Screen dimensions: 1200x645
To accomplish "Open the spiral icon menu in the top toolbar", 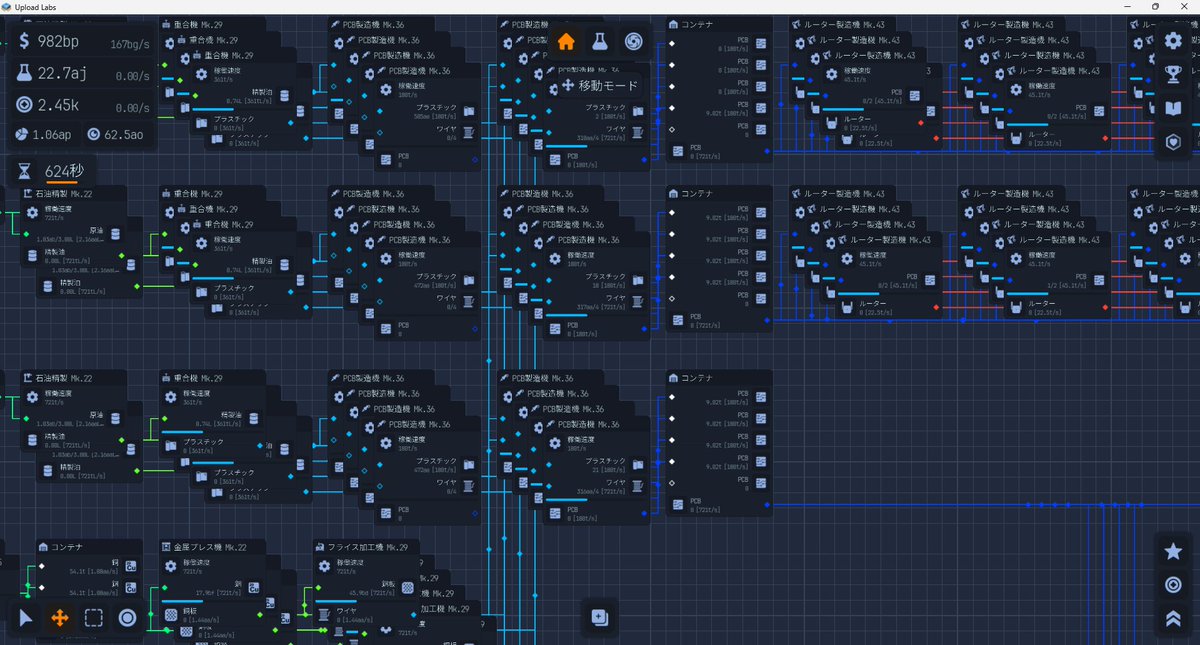I will [x=633, y=42].
